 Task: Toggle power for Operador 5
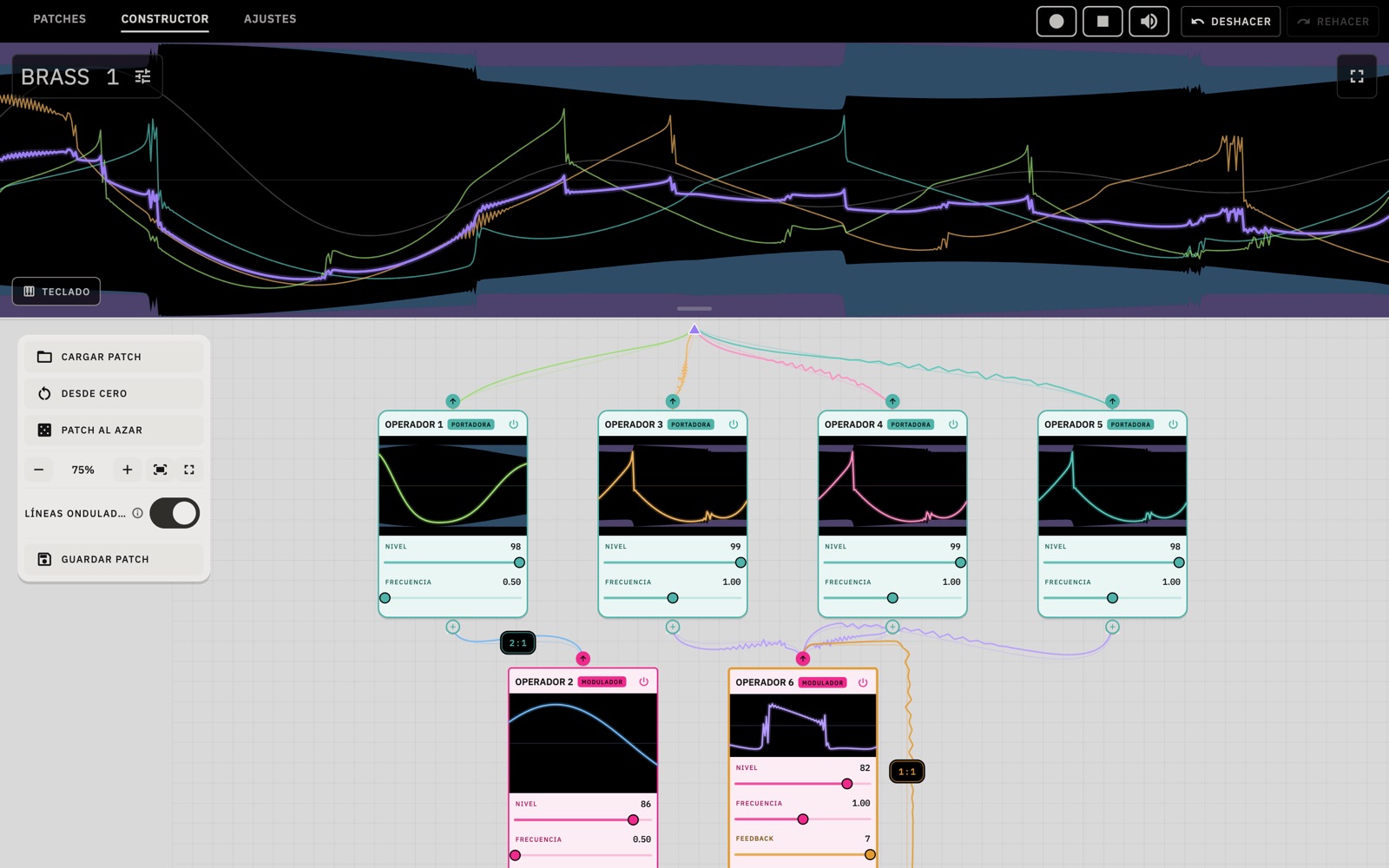pos(1173,424)
